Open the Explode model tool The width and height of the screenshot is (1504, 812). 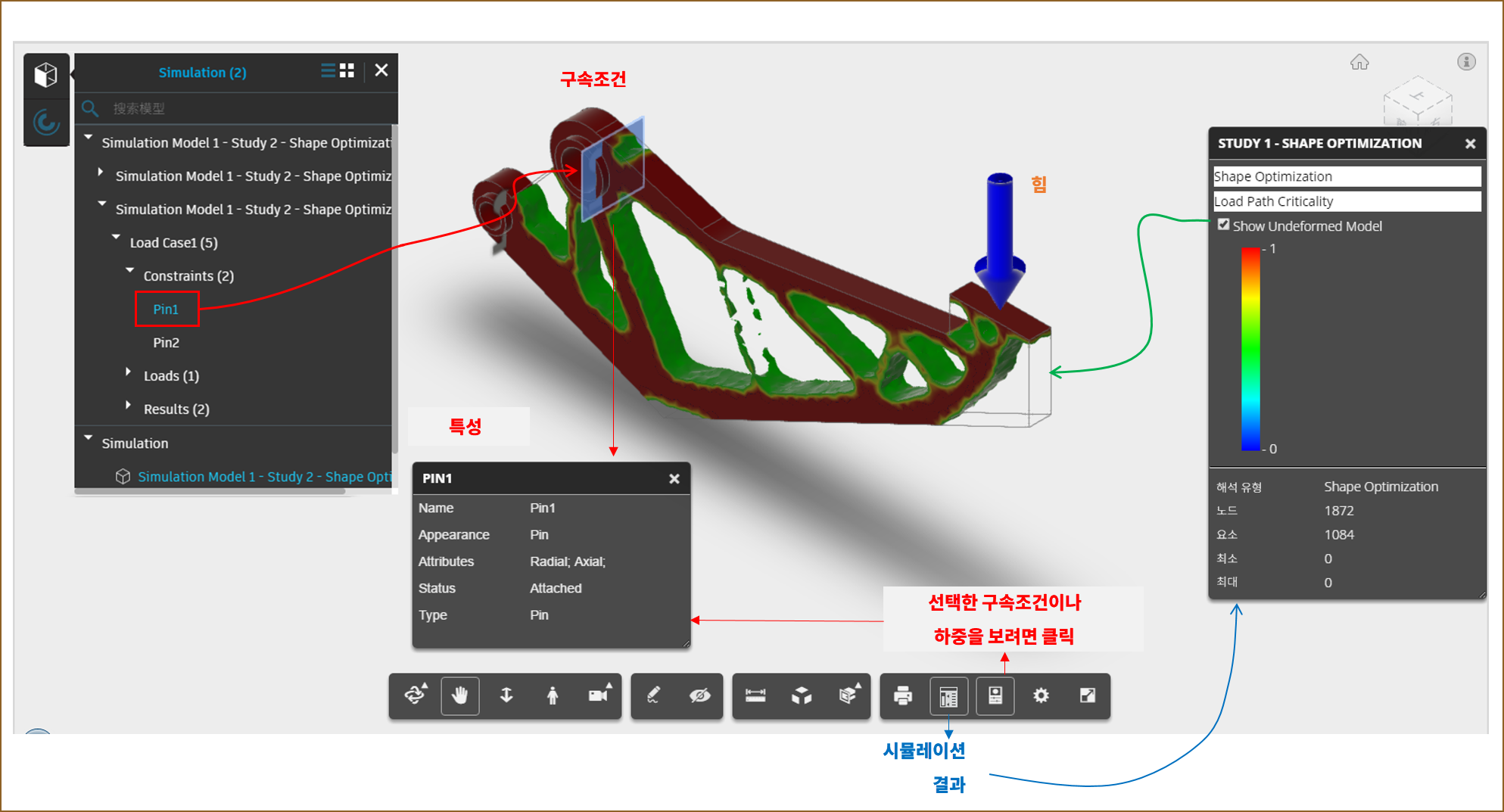(802, 695)
